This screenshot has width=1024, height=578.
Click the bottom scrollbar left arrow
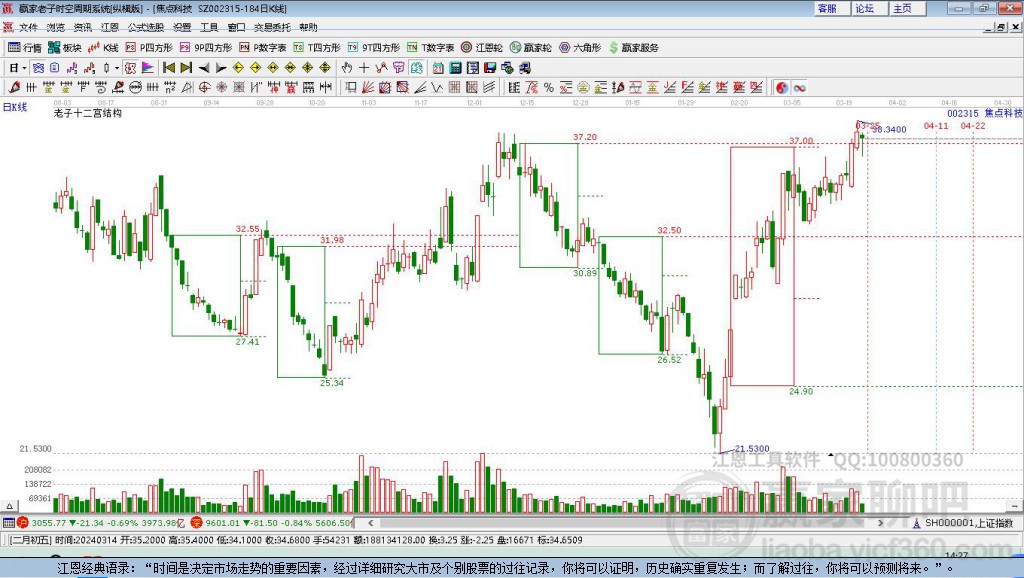click(371, 523)
